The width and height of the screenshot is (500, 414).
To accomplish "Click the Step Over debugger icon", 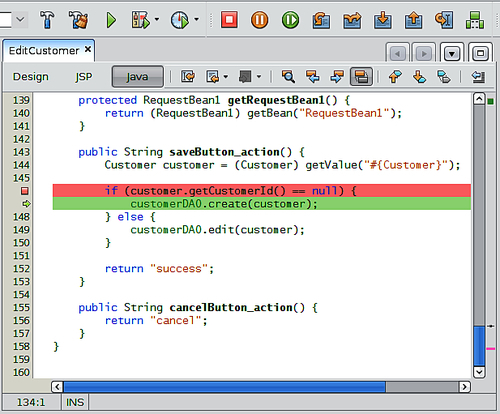I will [x=321, y=20].
